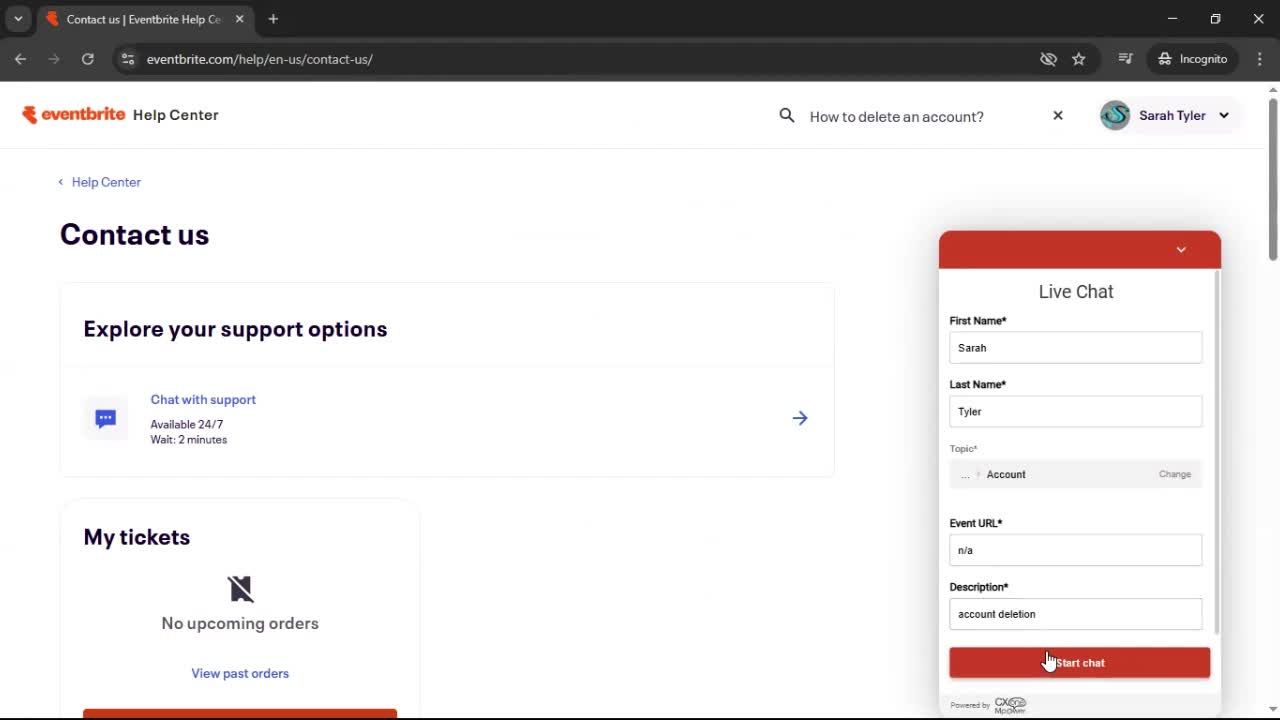Bookmark this page with the star icon
This screenshot has height=720, width=1280.
click(x=1078, y=59)
